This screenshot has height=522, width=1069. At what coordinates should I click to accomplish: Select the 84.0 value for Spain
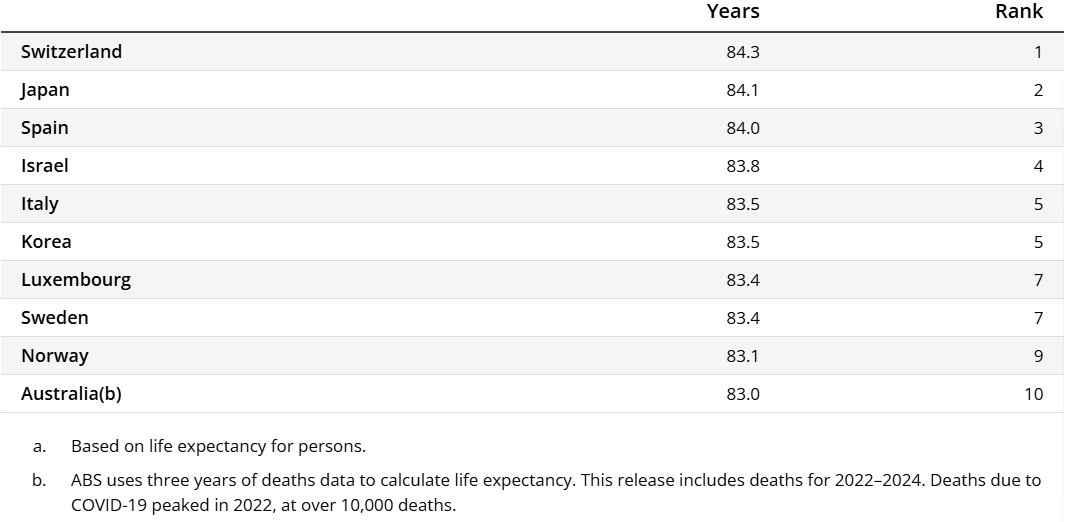click(x=743, y=128)
